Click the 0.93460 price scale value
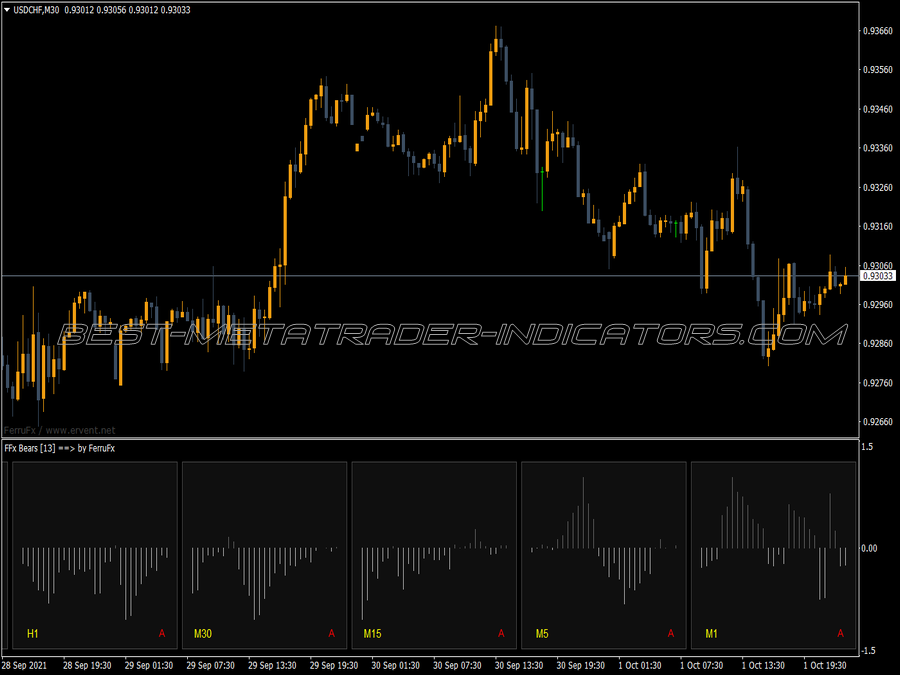The width and height of the screenshot is (900, 675). [x=878, y=109]
